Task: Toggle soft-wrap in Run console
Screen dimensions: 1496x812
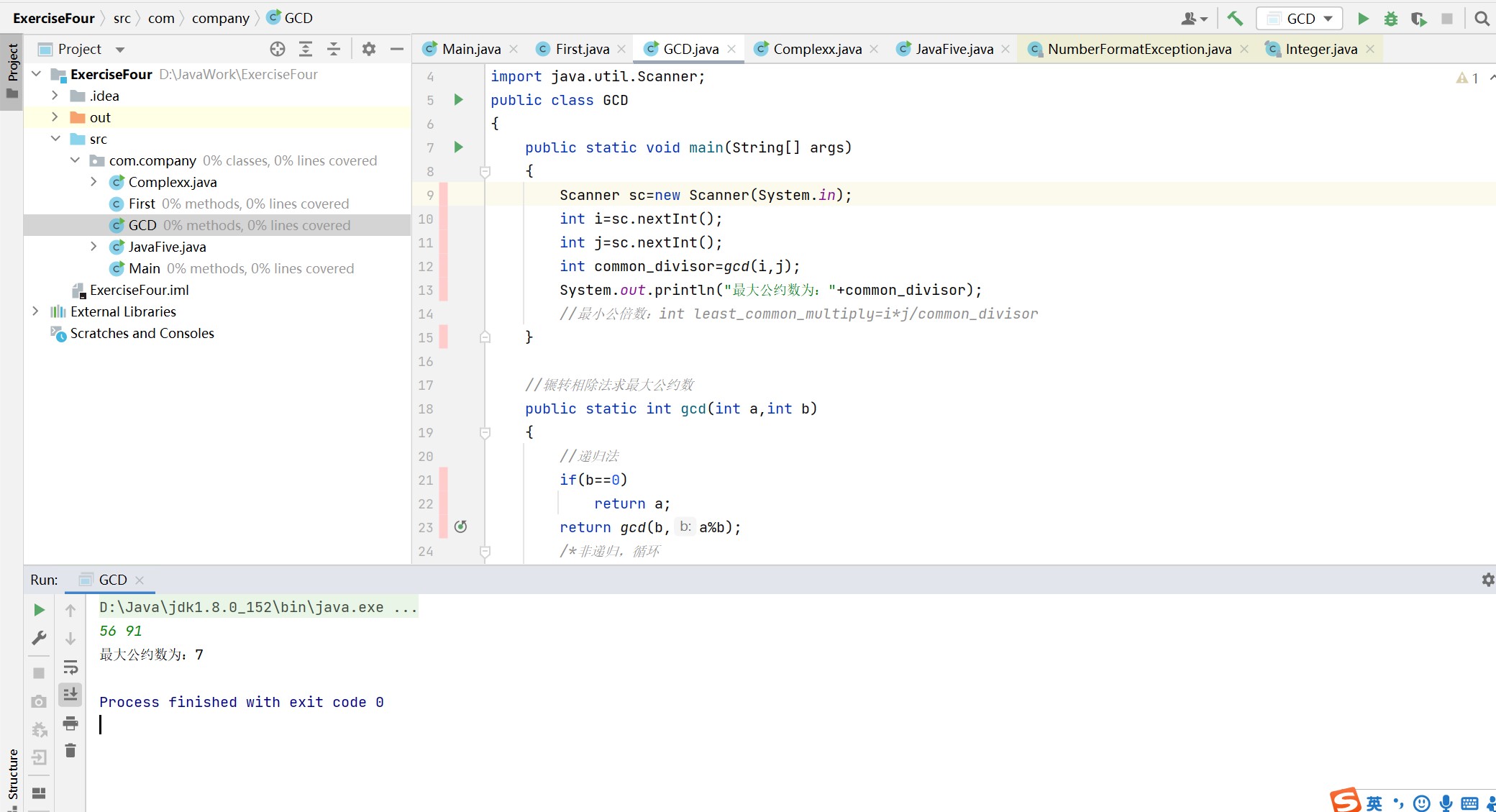Action: [70, 667]
